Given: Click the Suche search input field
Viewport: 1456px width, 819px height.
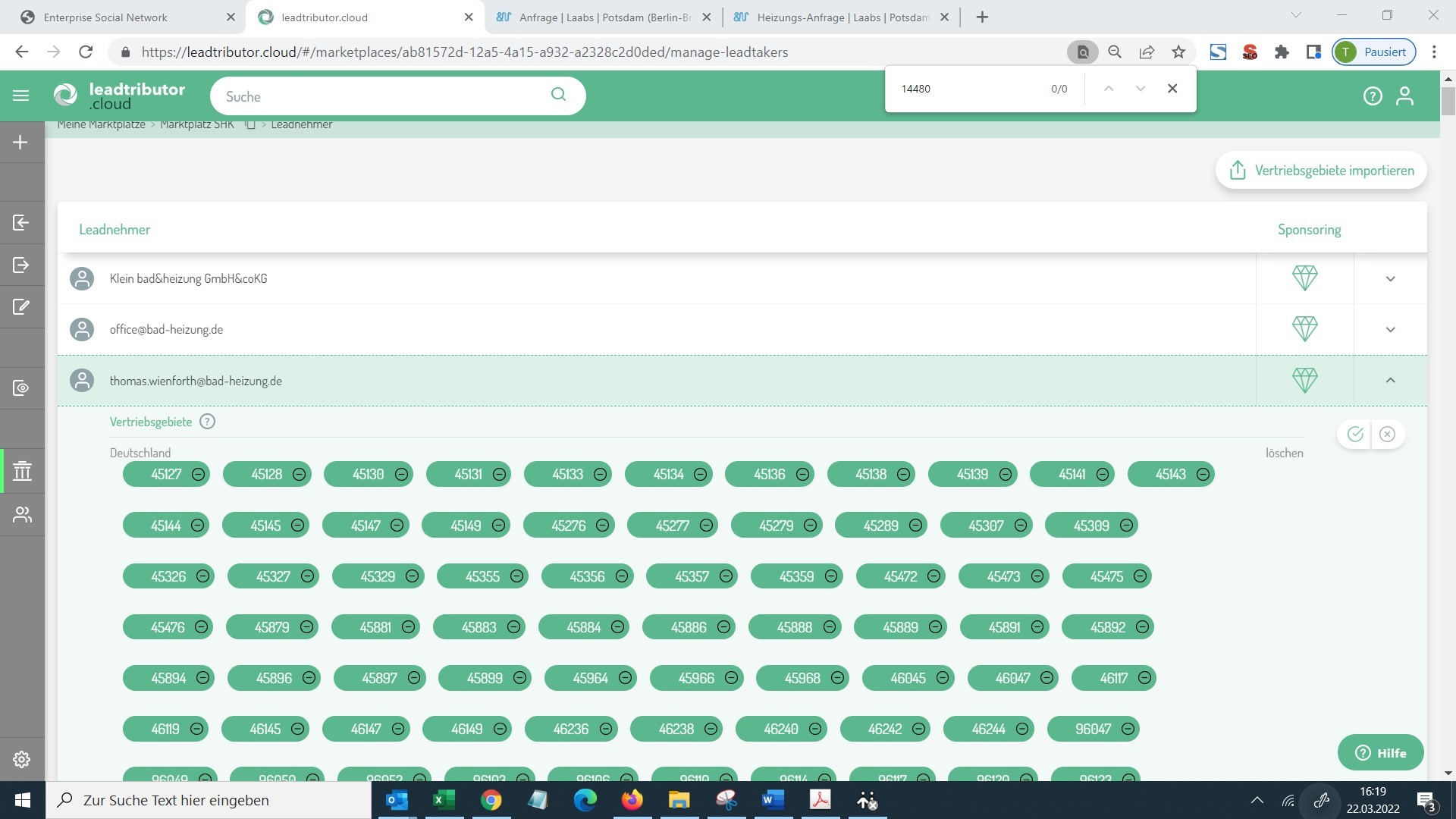Looking at the screenshot, I should (383, 96).
